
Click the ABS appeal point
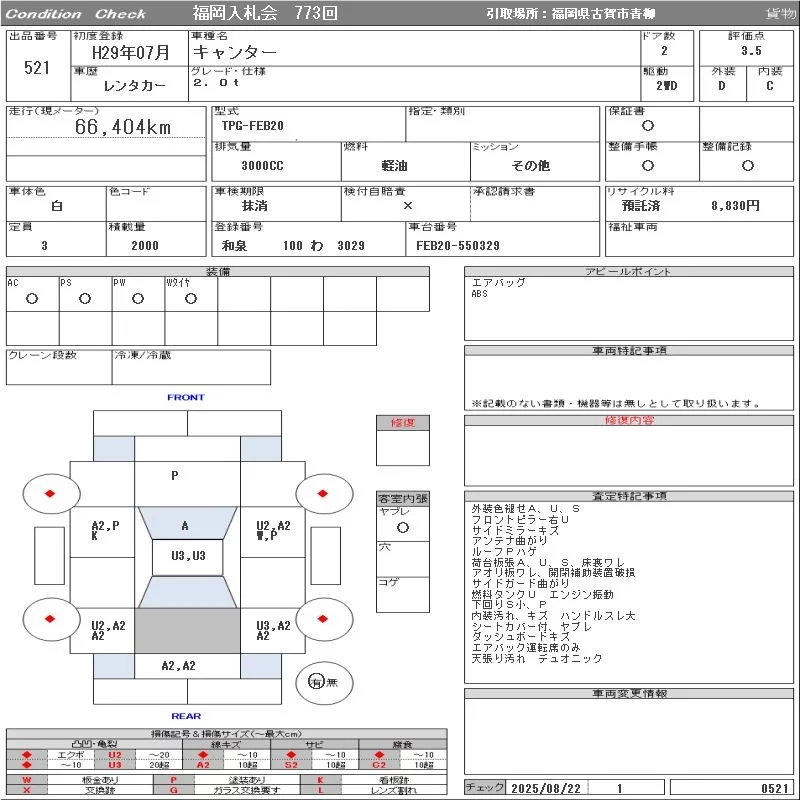pos(480,294)
